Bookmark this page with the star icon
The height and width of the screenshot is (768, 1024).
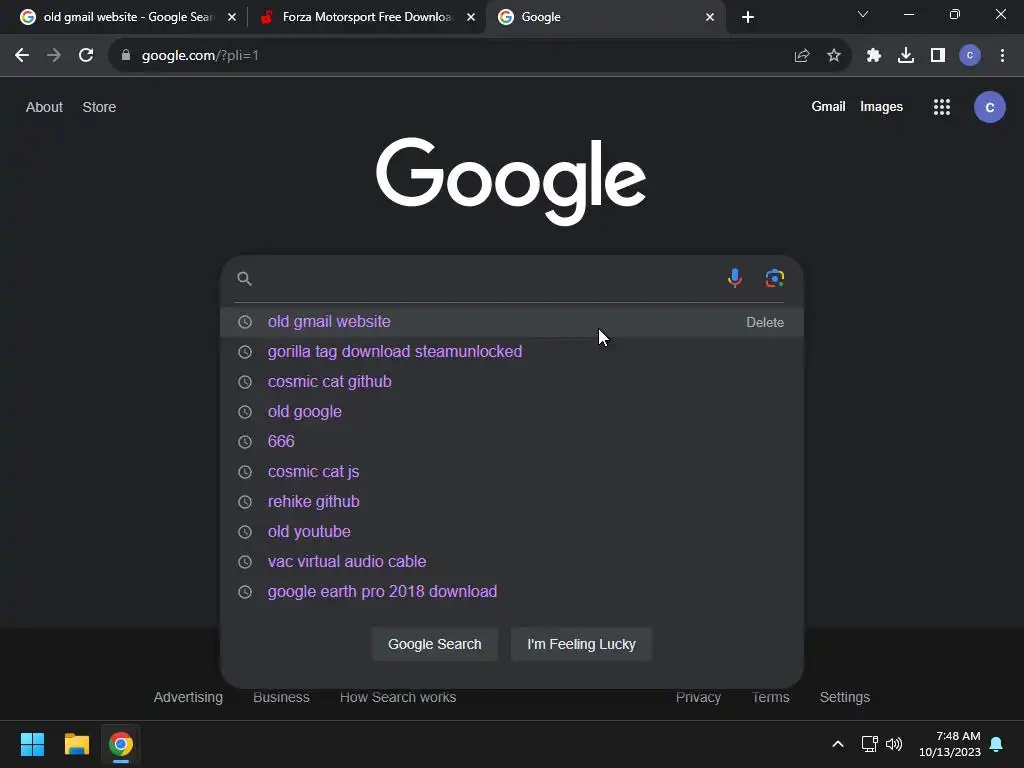tap(834, 56)
